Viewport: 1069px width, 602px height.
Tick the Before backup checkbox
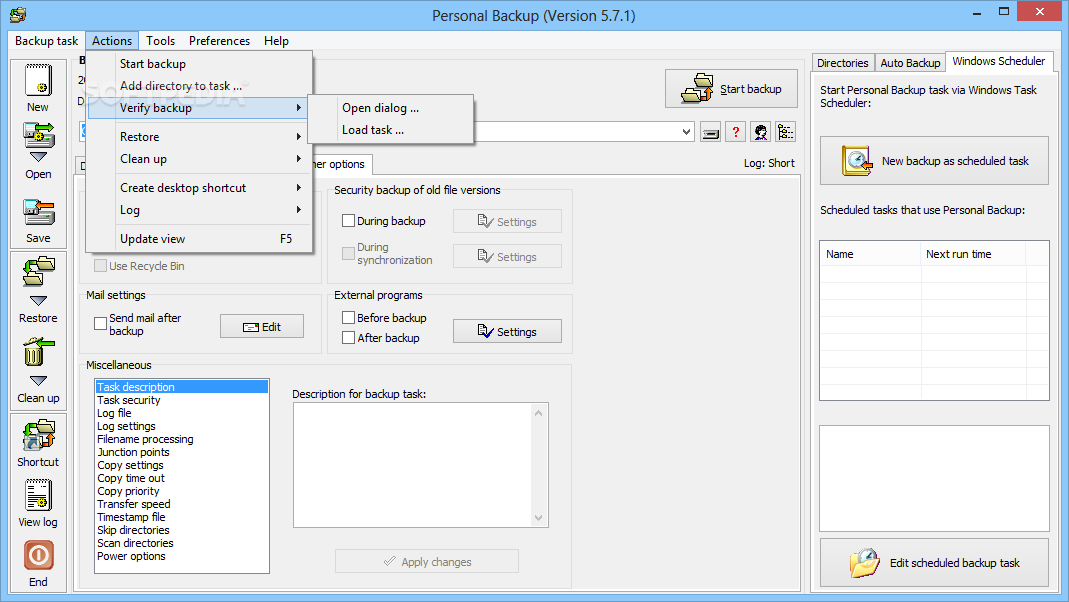(348, 318)
